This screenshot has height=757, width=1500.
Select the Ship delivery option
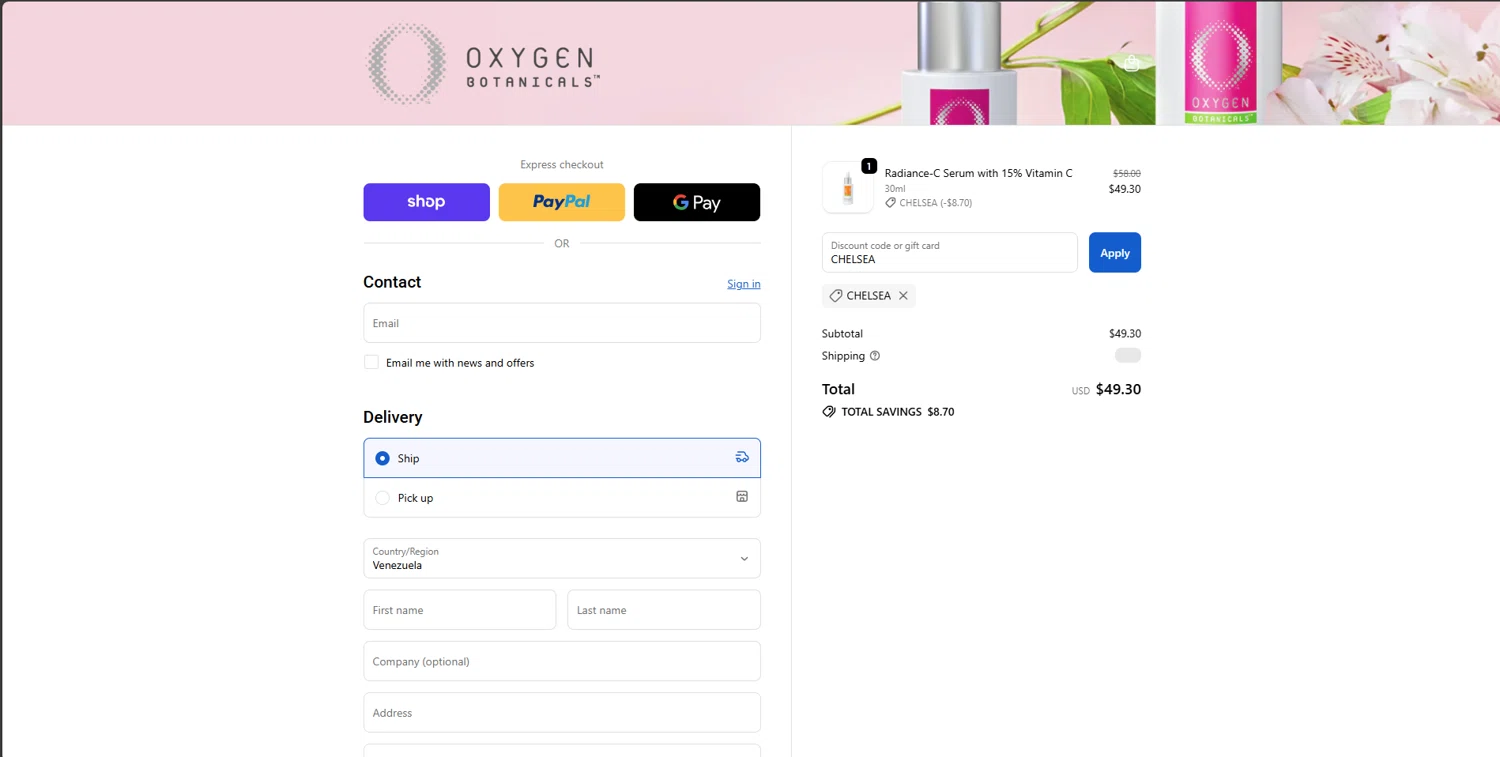[562, 458]
